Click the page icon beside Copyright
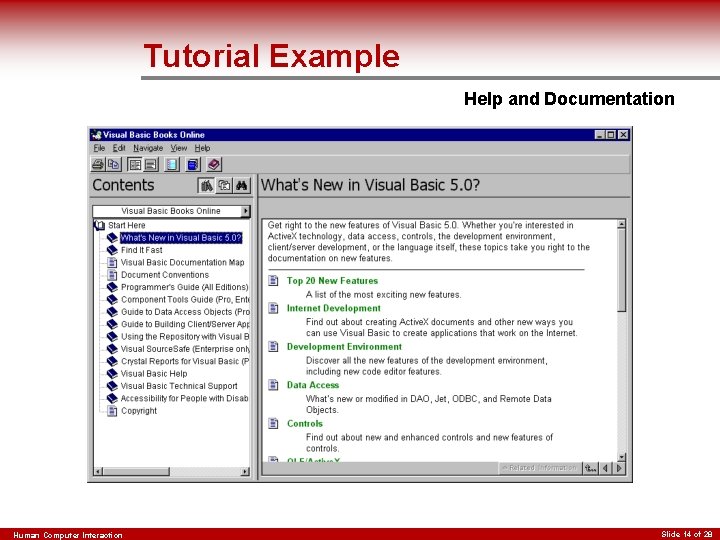The width and height of the screenshot is (720, 540). [x=112, y=411]
